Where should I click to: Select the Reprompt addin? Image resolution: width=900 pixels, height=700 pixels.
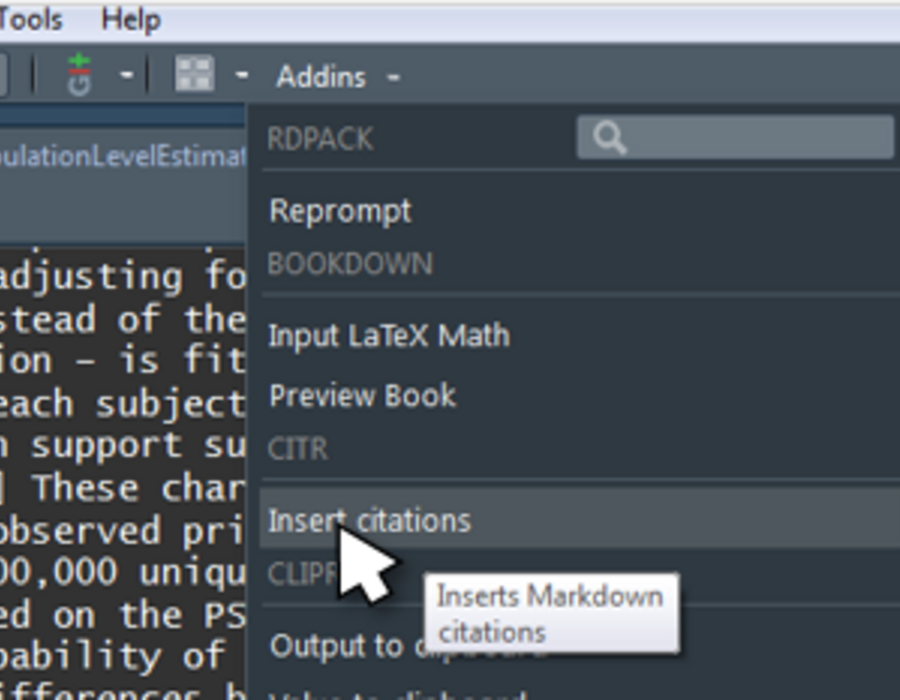(341, 212)
